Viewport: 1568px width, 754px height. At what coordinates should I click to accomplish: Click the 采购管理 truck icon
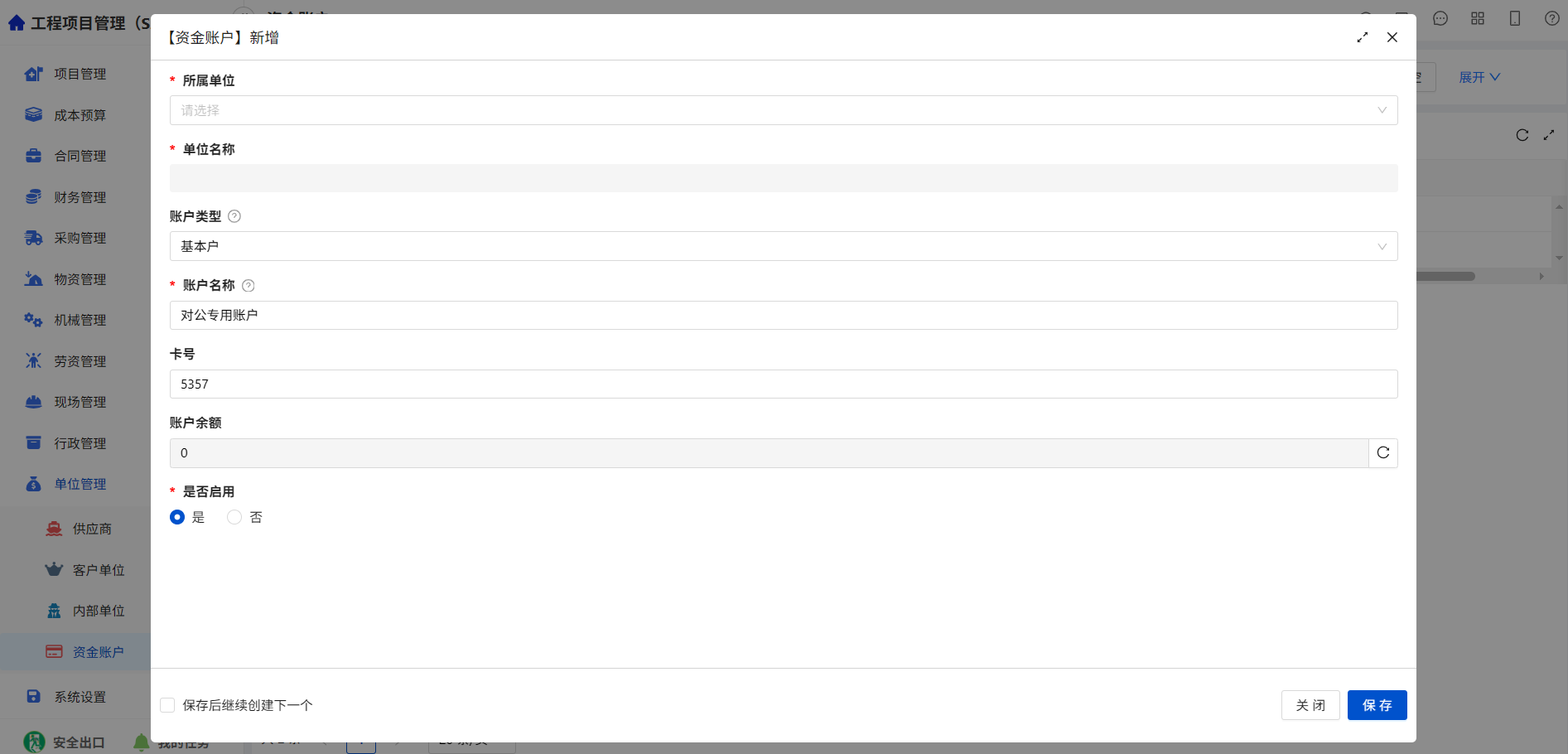coord(33,238)
